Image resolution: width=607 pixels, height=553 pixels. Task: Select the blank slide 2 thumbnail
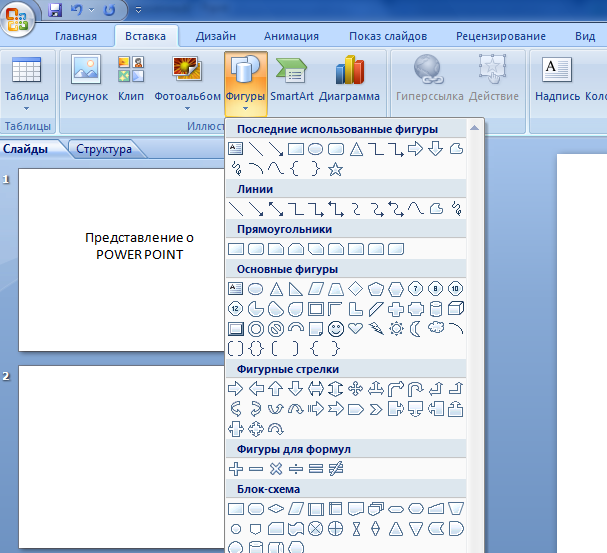122,457
